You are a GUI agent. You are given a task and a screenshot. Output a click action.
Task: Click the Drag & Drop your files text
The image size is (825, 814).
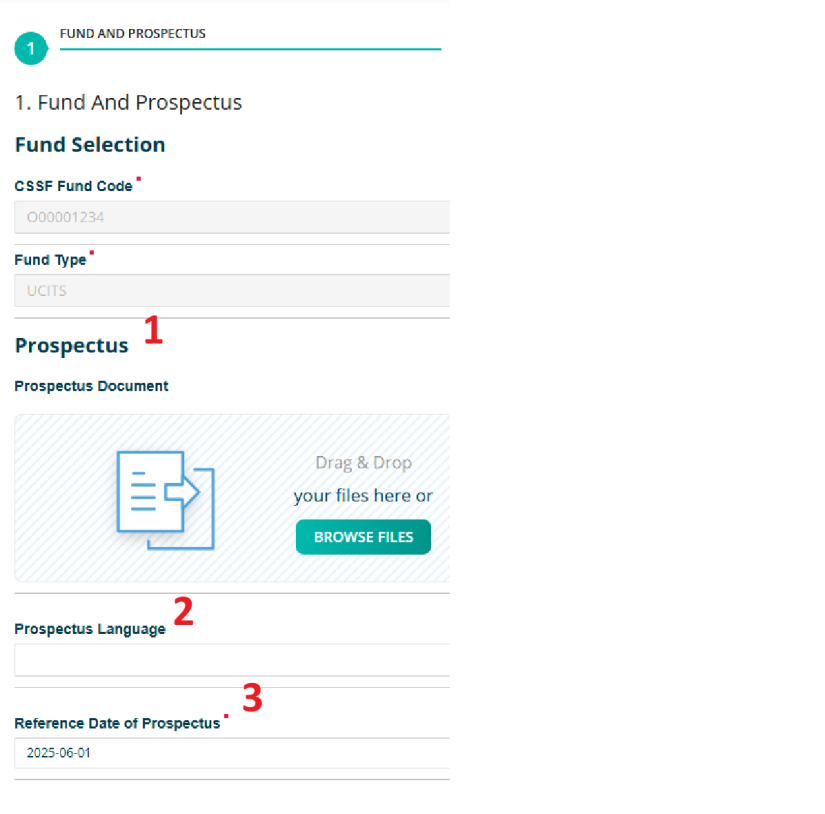click(363, 480)
